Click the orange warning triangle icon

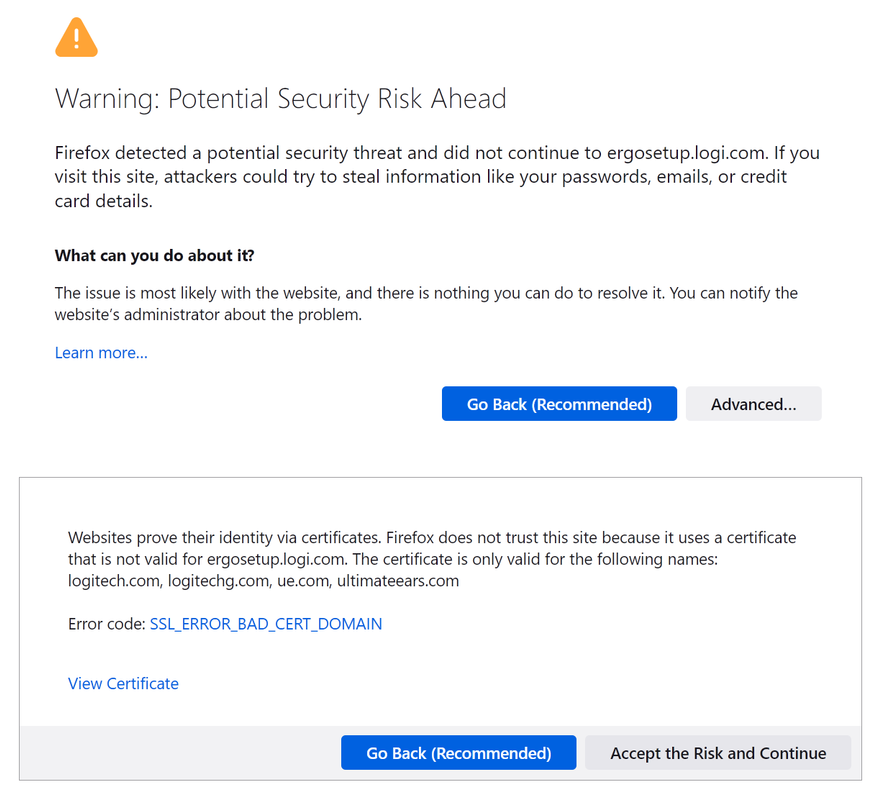[76, 38]
